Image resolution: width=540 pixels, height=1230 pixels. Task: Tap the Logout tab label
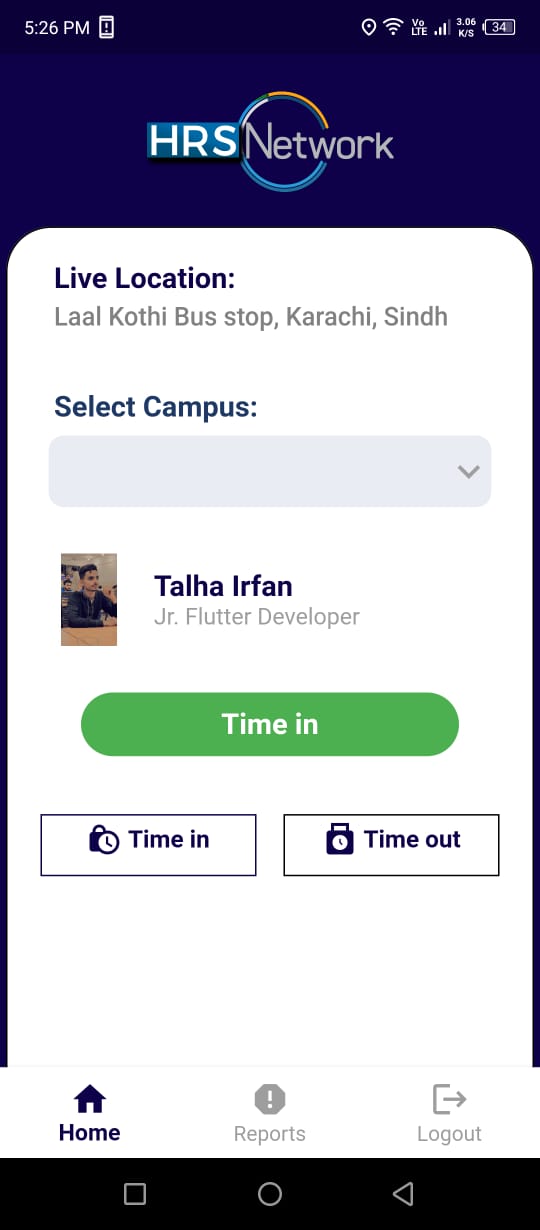(x=449, y=1134)
